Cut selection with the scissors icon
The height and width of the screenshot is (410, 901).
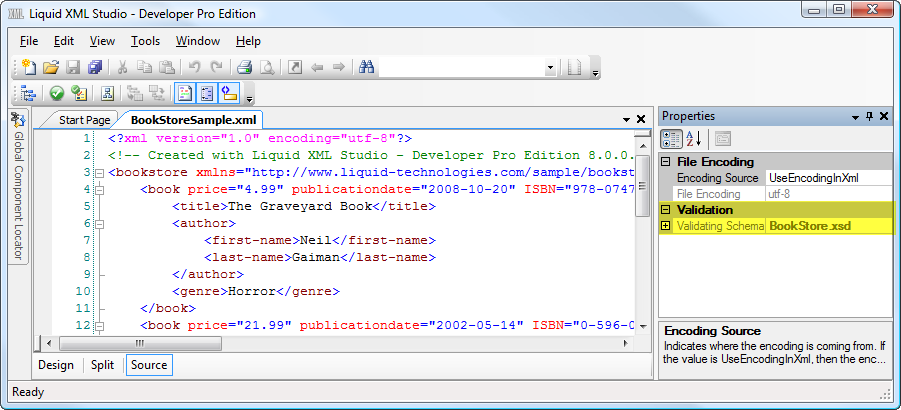click(x=122, y=68)
